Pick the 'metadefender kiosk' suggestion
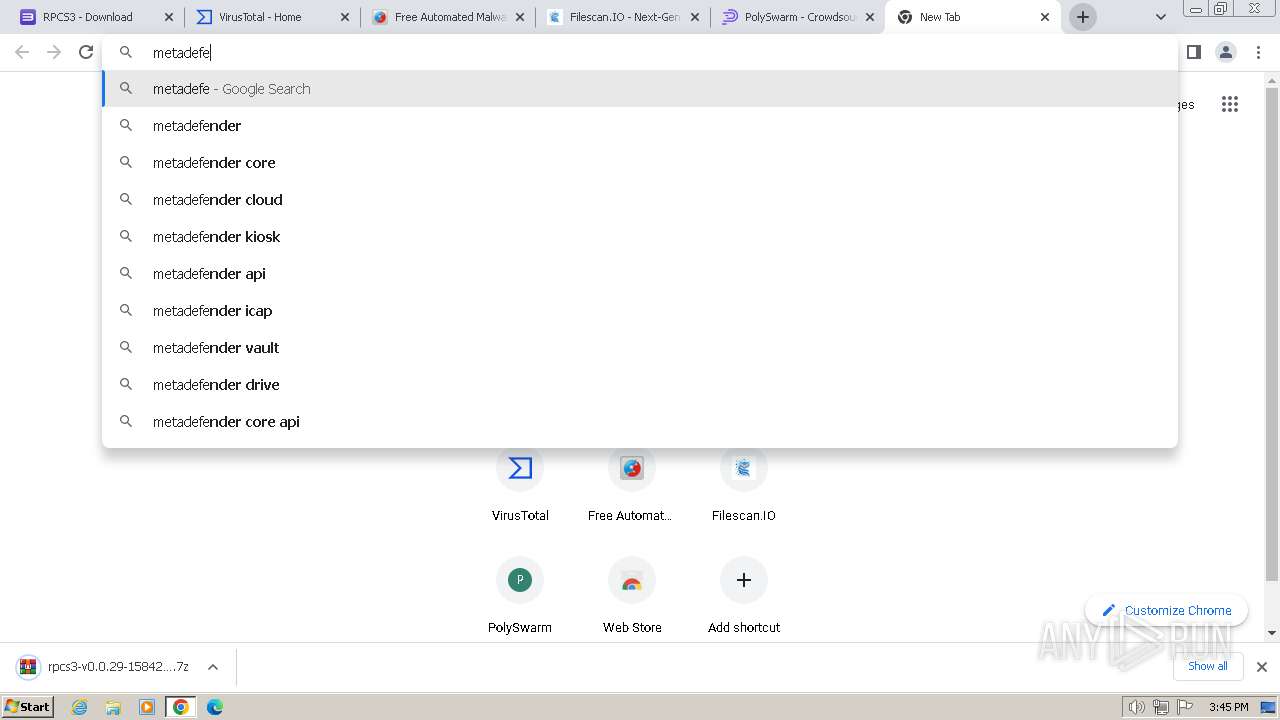Viewport: 1280px width, 720px height. point(640,237)
